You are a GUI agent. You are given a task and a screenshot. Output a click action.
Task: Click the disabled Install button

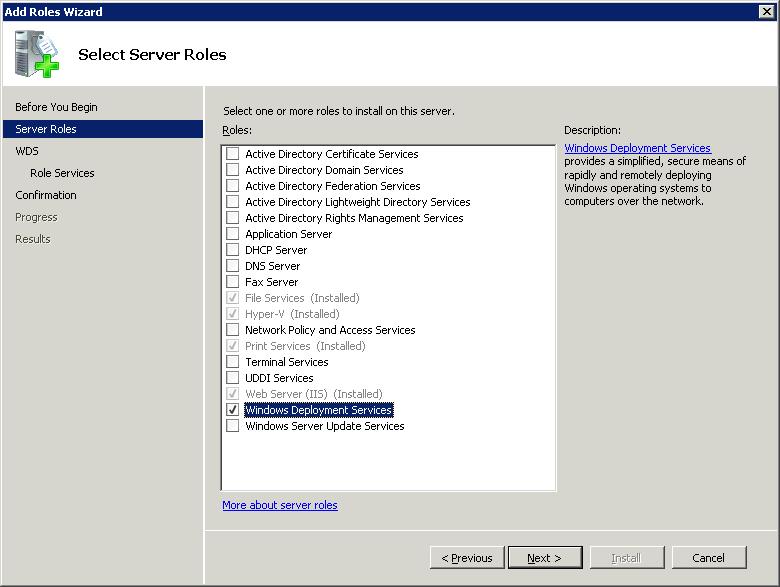coord(627,558)
